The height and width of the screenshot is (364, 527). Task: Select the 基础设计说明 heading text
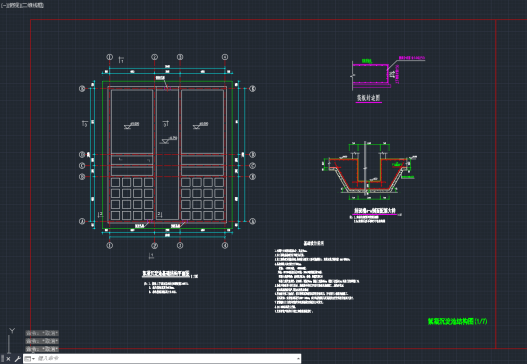[x=314, y=243]
